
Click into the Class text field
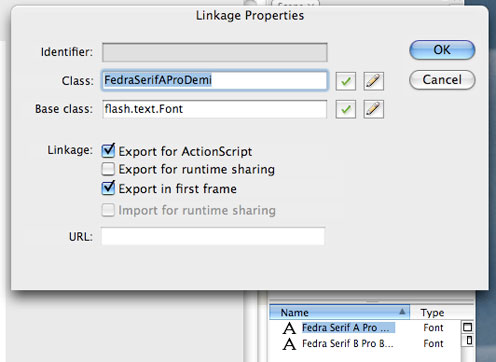pyautogui.click(x=215, y=80)
